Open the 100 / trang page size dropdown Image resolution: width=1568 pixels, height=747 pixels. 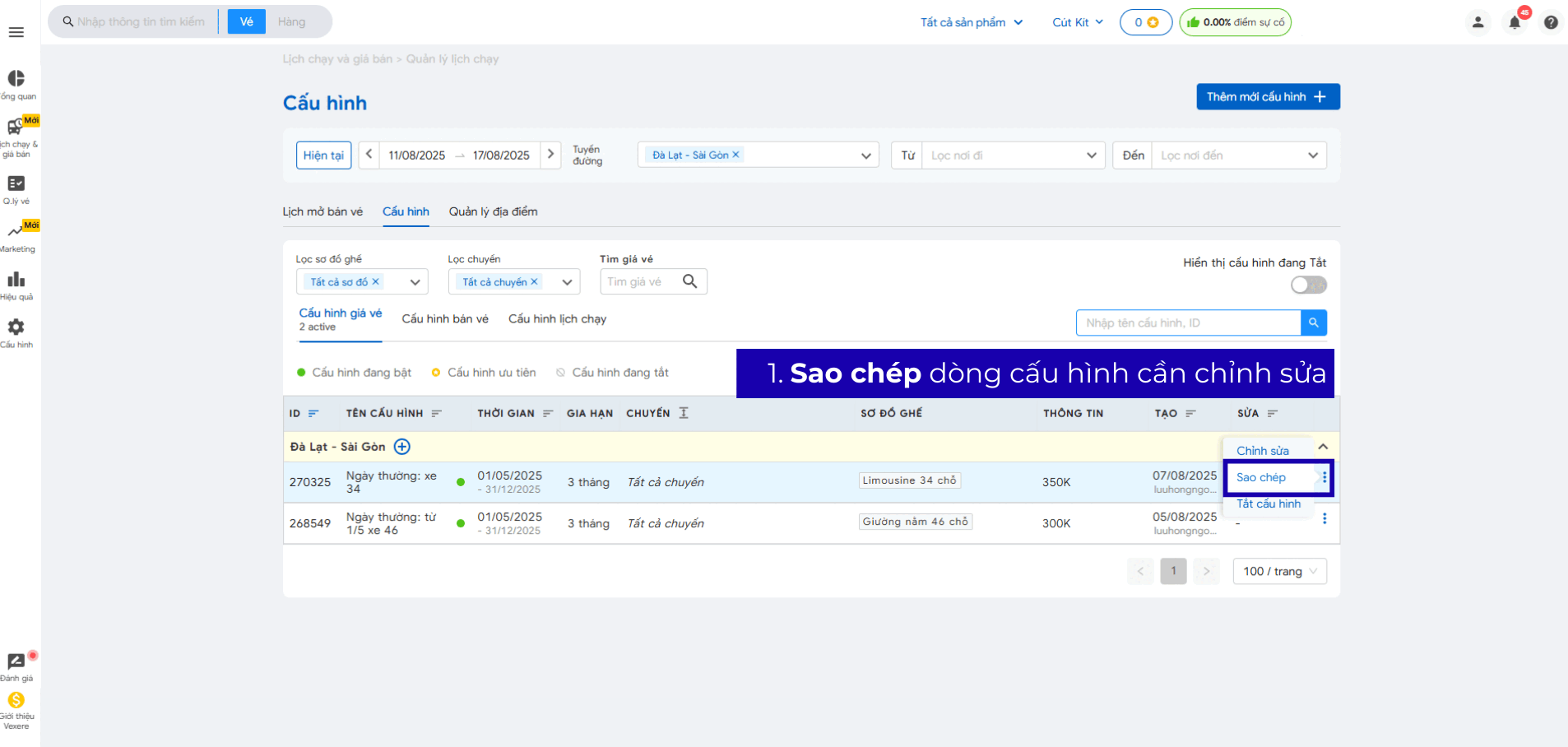tap(1279, 571)
